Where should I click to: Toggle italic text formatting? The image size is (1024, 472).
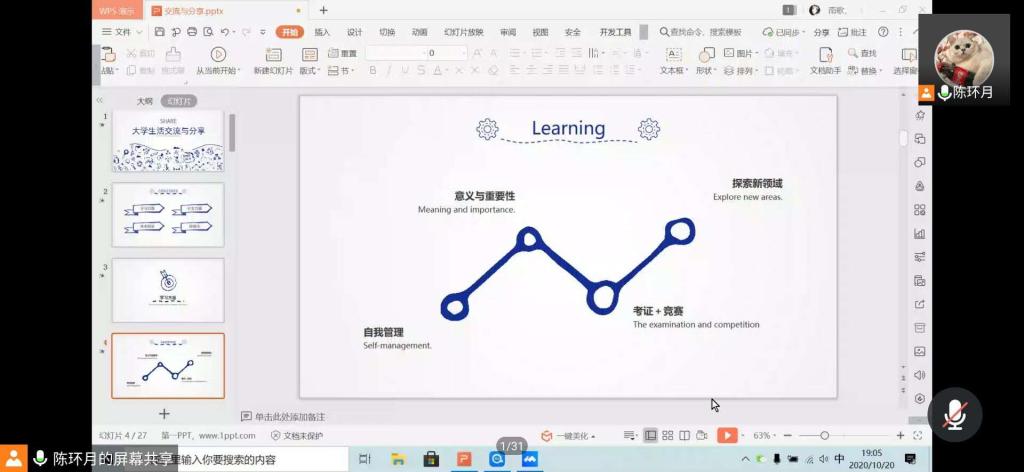(x=389, y=71)
